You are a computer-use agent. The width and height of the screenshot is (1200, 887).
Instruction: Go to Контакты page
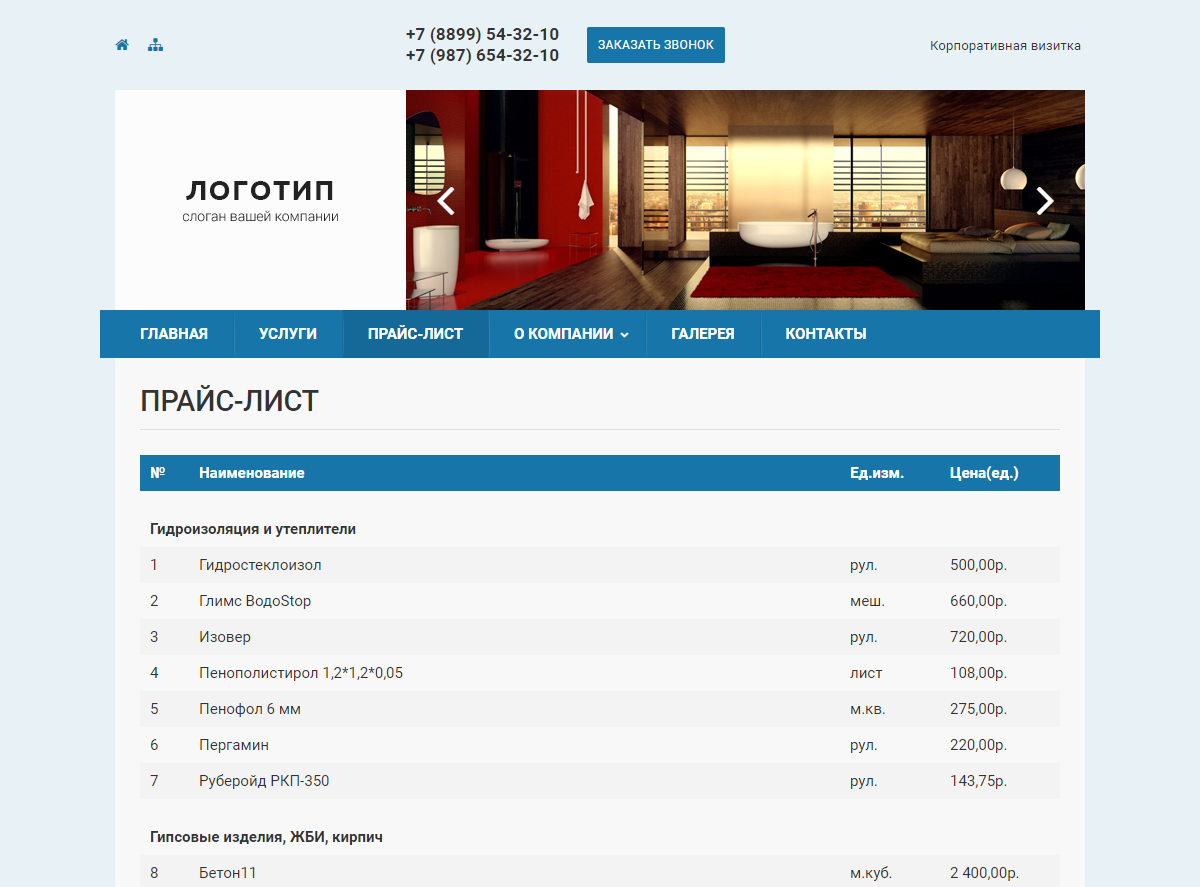point(826,334)
